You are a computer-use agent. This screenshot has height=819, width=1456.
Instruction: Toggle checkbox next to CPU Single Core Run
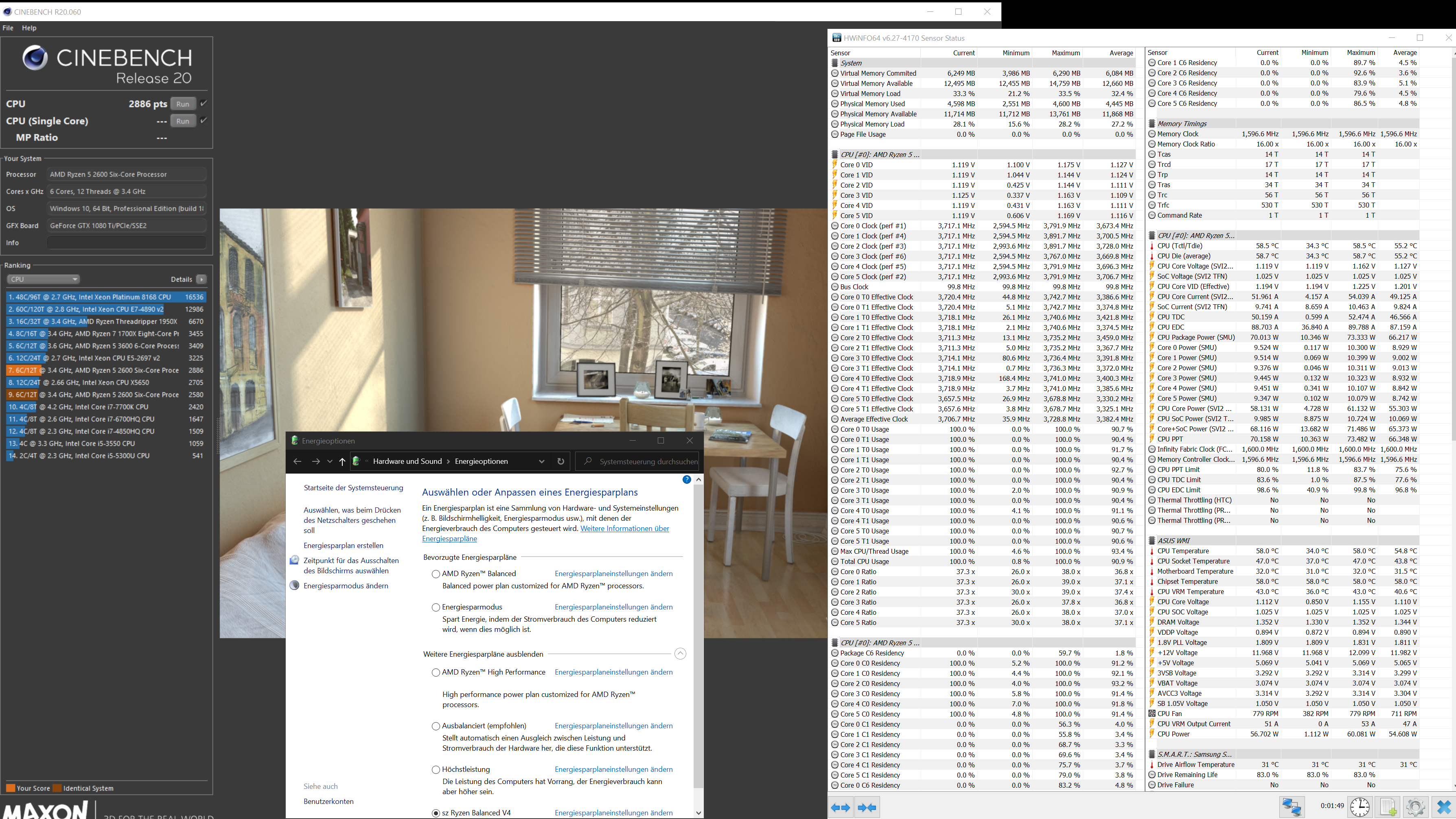(x=204, y=120)
